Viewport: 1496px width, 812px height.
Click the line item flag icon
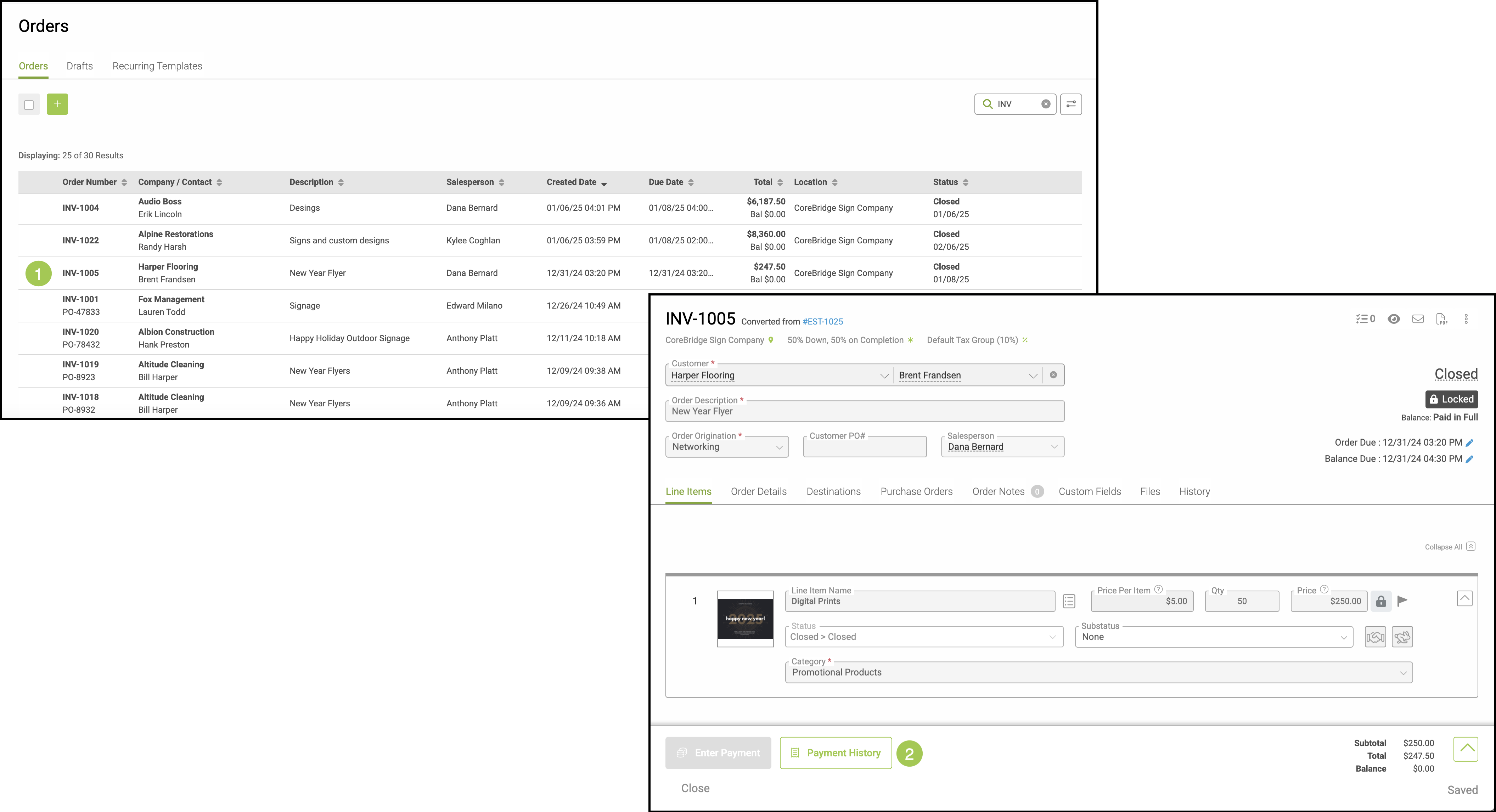pos(1402,600)
